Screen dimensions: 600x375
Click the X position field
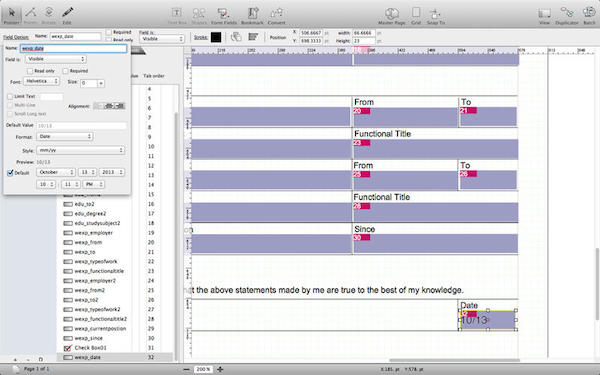click(x=311, y=33)
